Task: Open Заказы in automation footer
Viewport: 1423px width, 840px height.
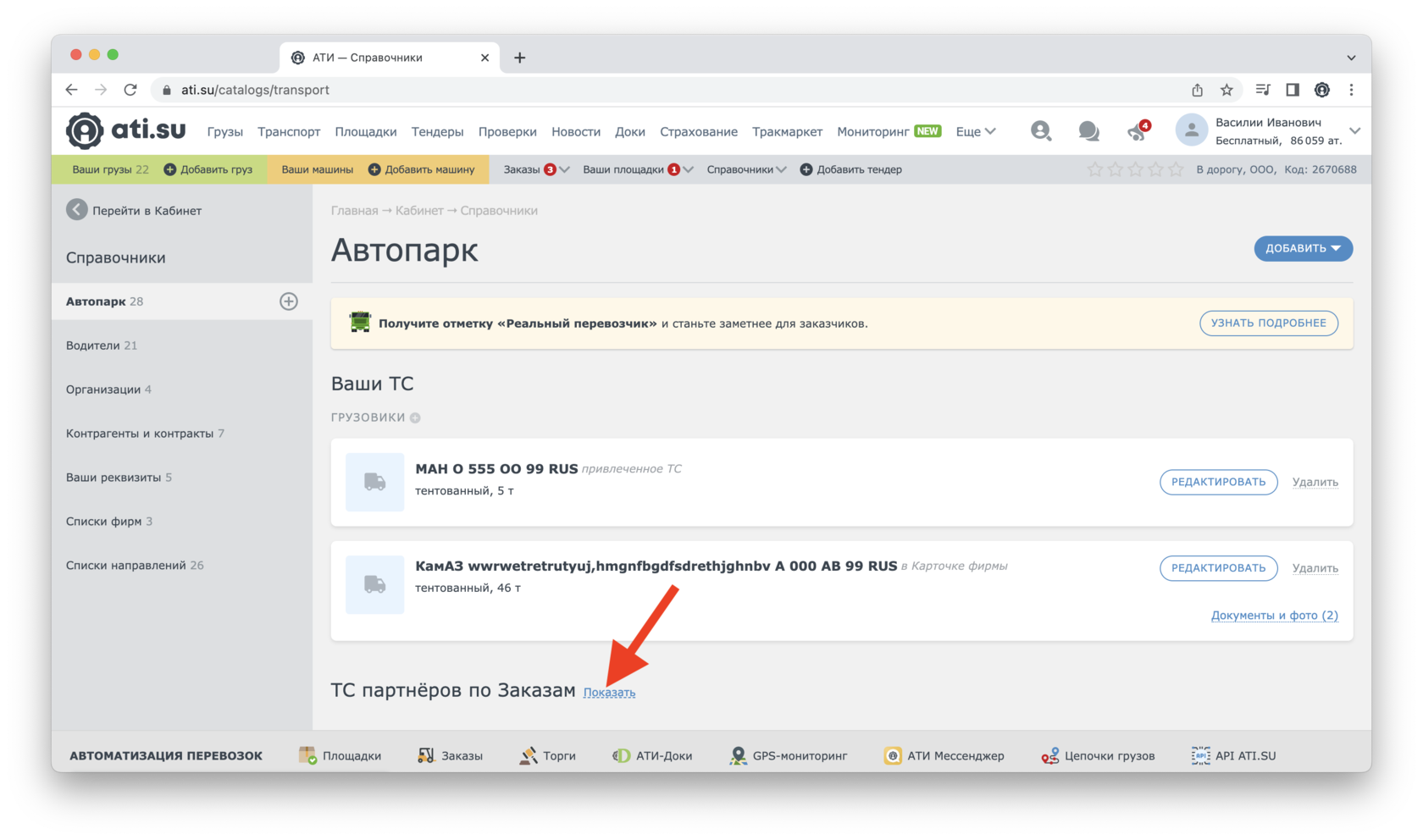Action: pyautogui.click(x=451, y=755)
